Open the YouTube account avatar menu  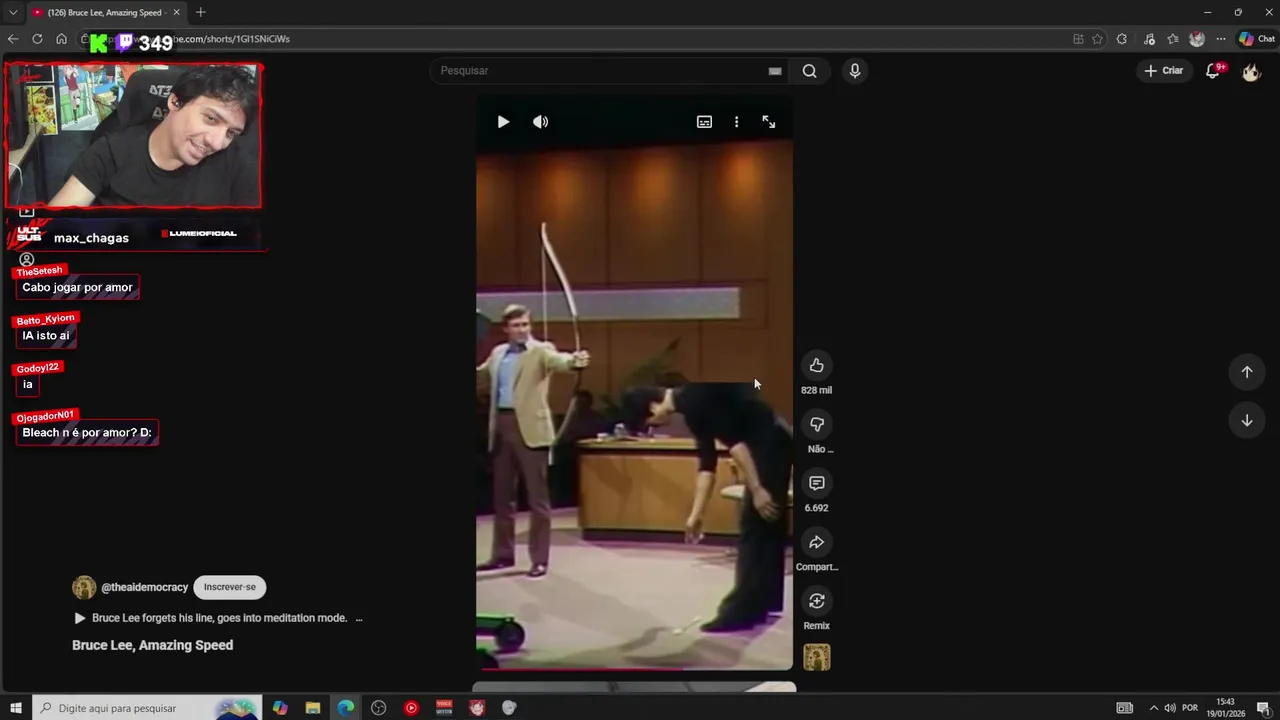(x=1251, y=71)
